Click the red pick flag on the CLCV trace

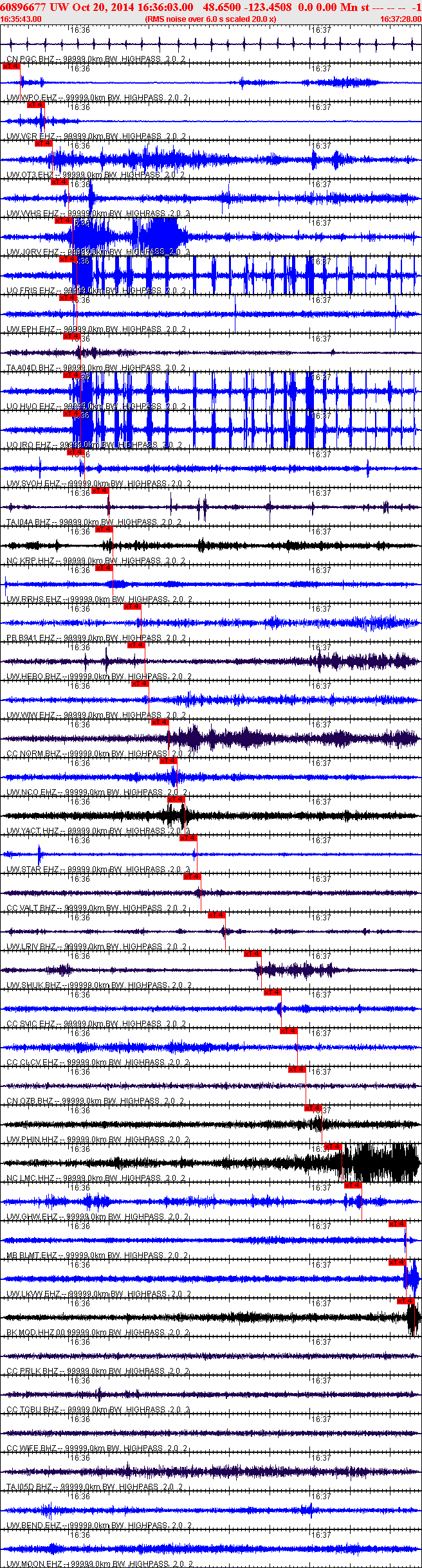pos(289,1031)
